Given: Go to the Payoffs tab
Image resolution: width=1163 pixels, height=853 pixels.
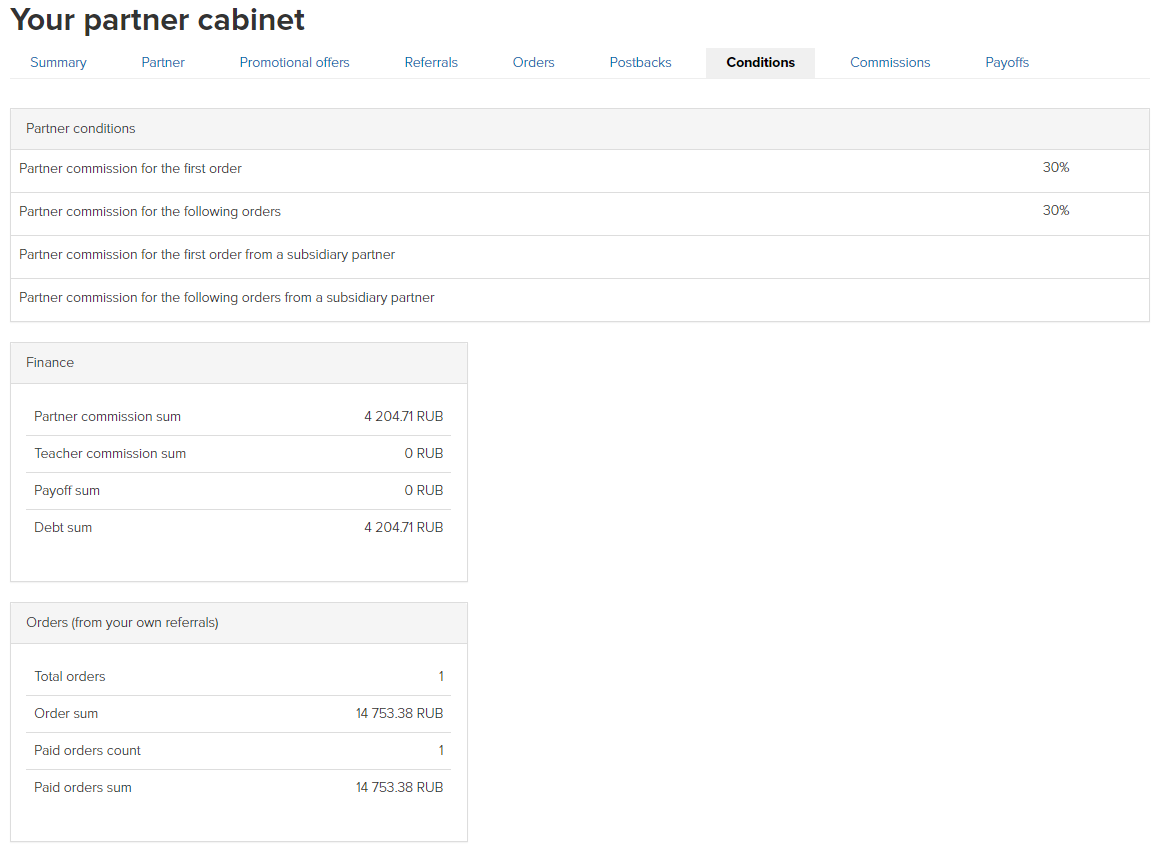Looking at the screenshot, I should click(x=1006, y=63).
